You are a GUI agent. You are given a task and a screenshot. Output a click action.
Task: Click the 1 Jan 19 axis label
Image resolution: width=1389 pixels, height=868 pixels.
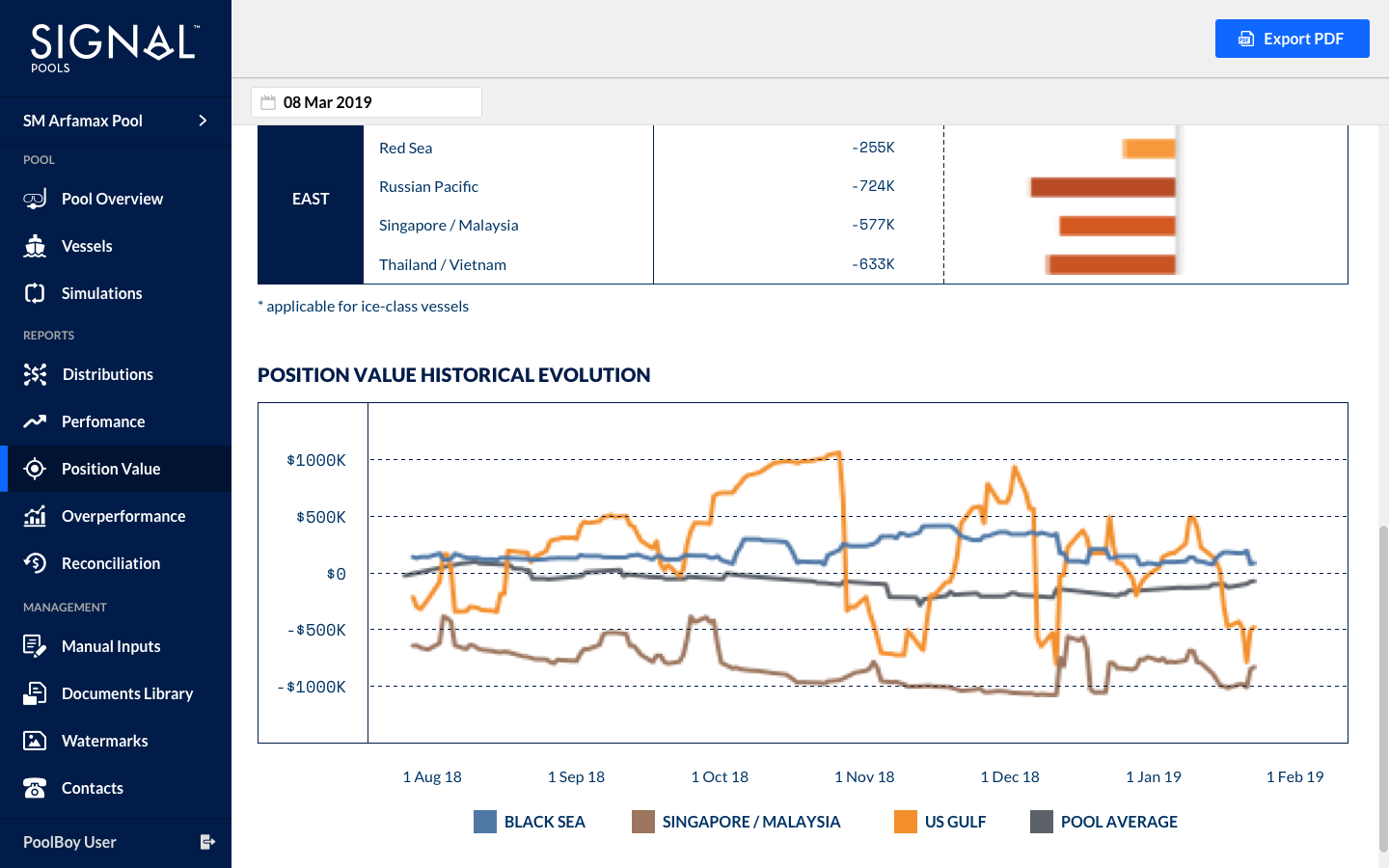pos(1154,777)
